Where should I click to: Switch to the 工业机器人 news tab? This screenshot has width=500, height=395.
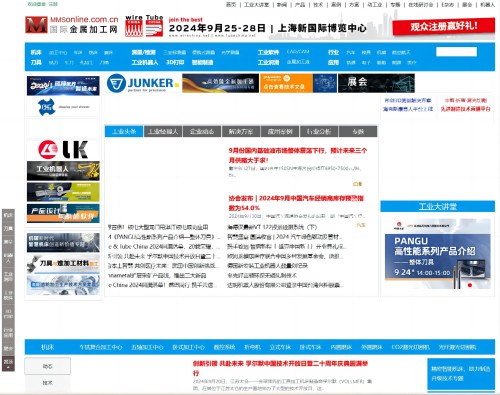tap(163, 131)
